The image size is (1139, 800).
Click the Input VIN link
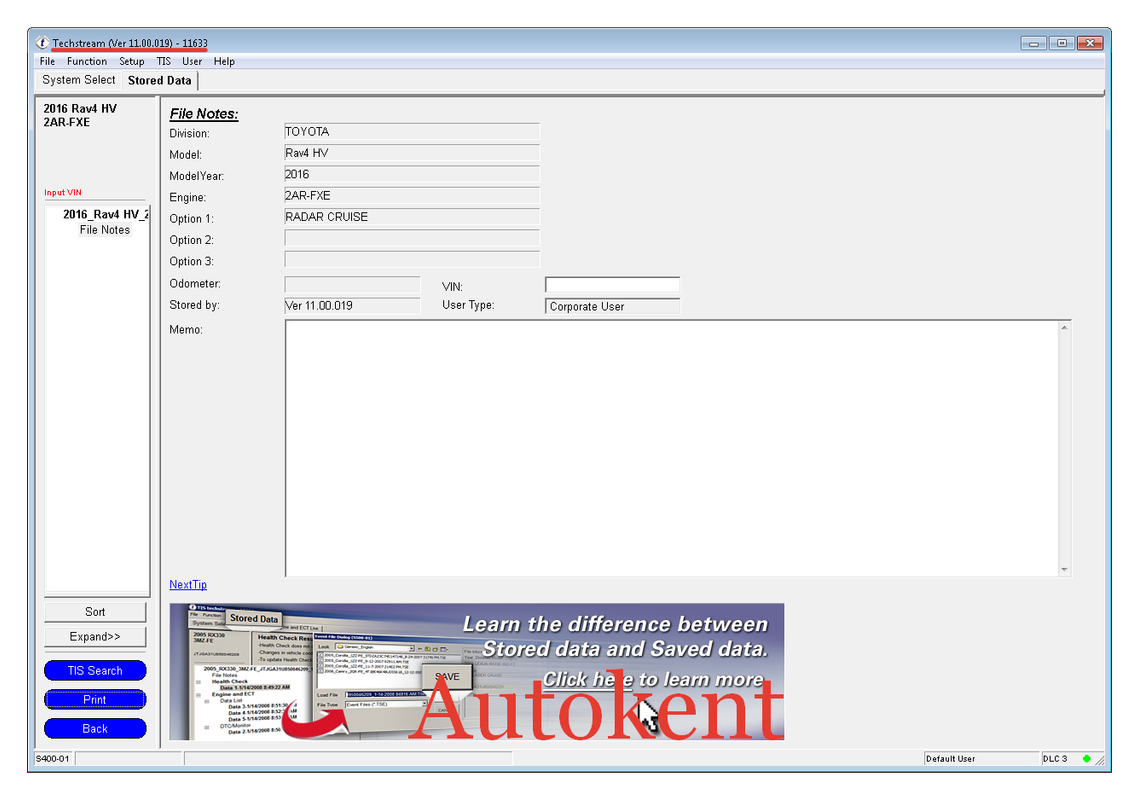(x=62, y=193)
